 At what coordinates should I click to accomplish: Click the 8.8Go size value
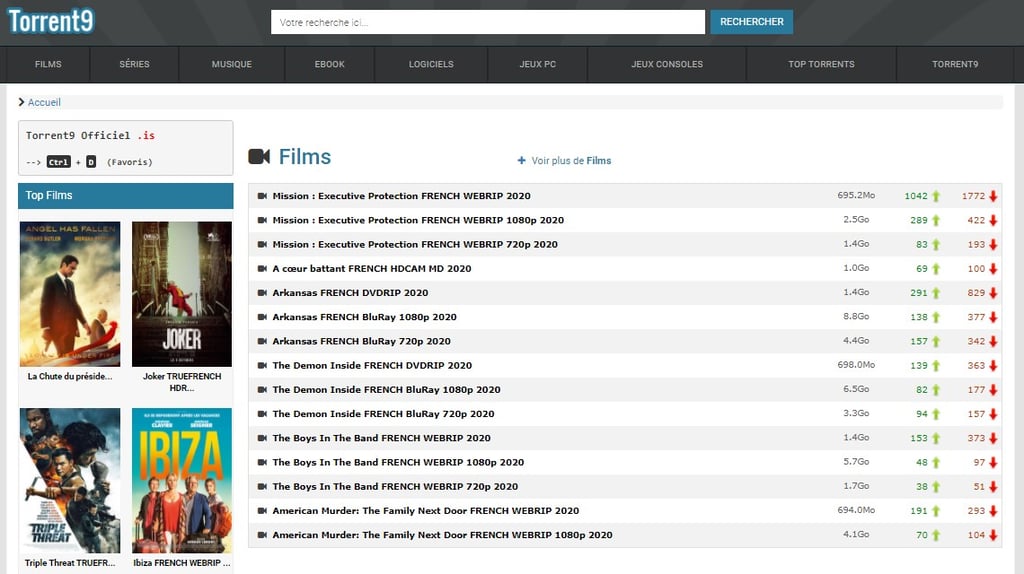click(856, 316)
